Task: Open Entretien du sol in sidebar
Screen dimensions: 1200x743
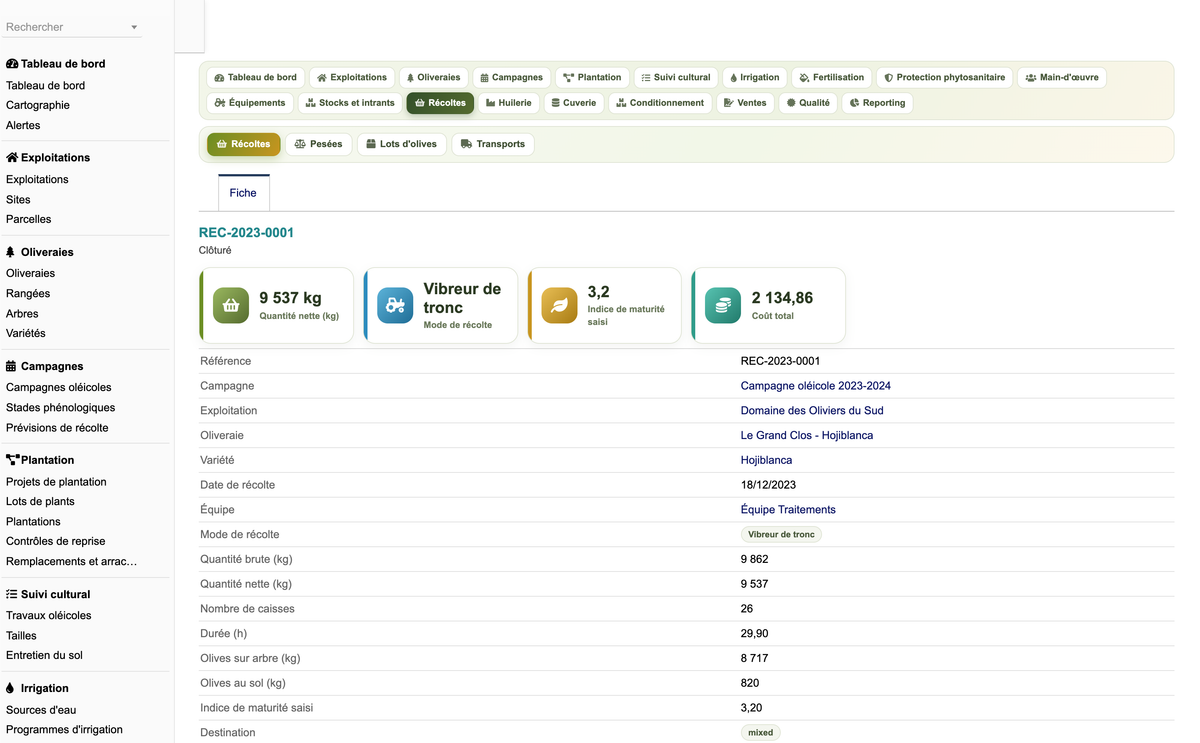Action: click(x=44, y=655)
